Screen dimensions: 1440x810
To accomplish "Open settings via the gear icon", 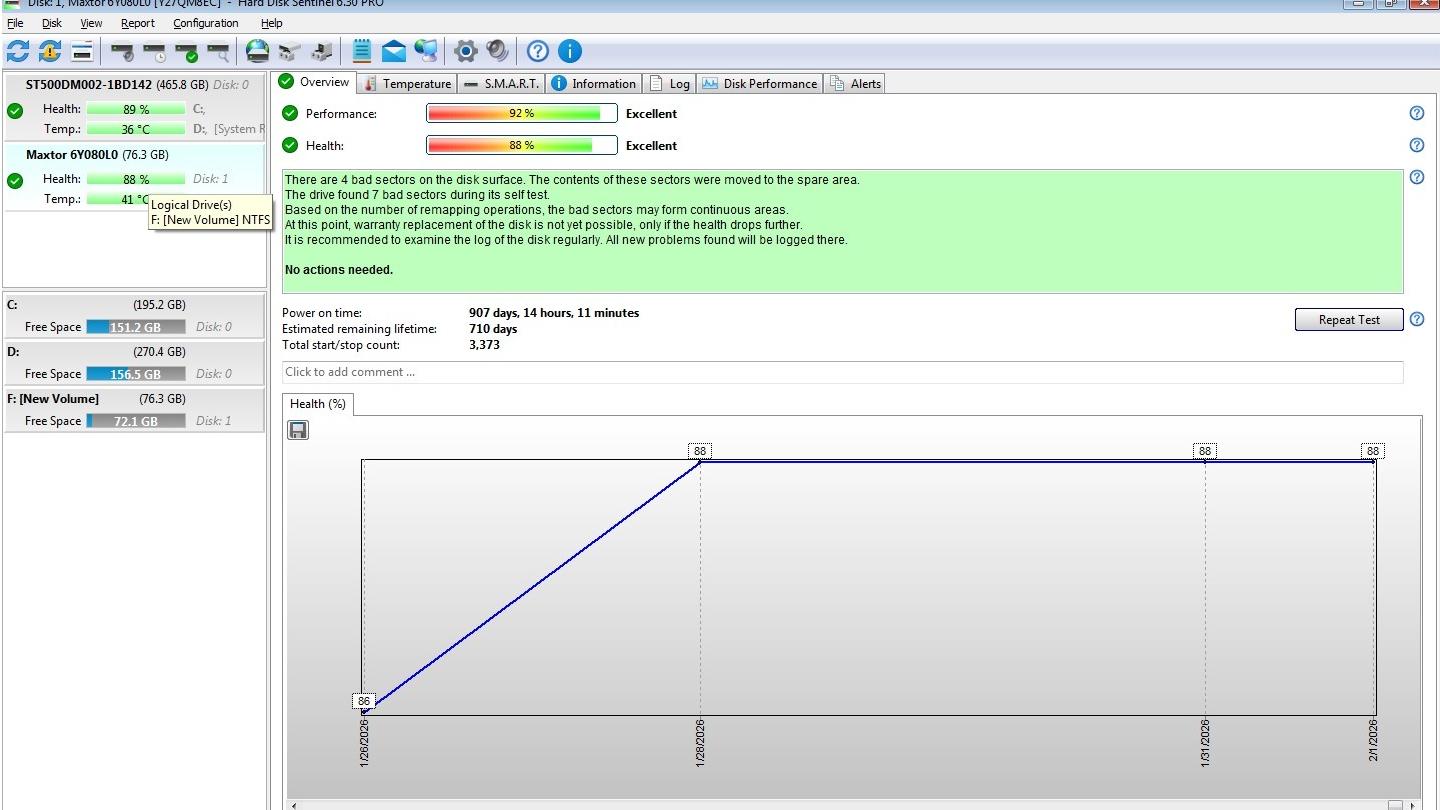I will click(465, 51).
